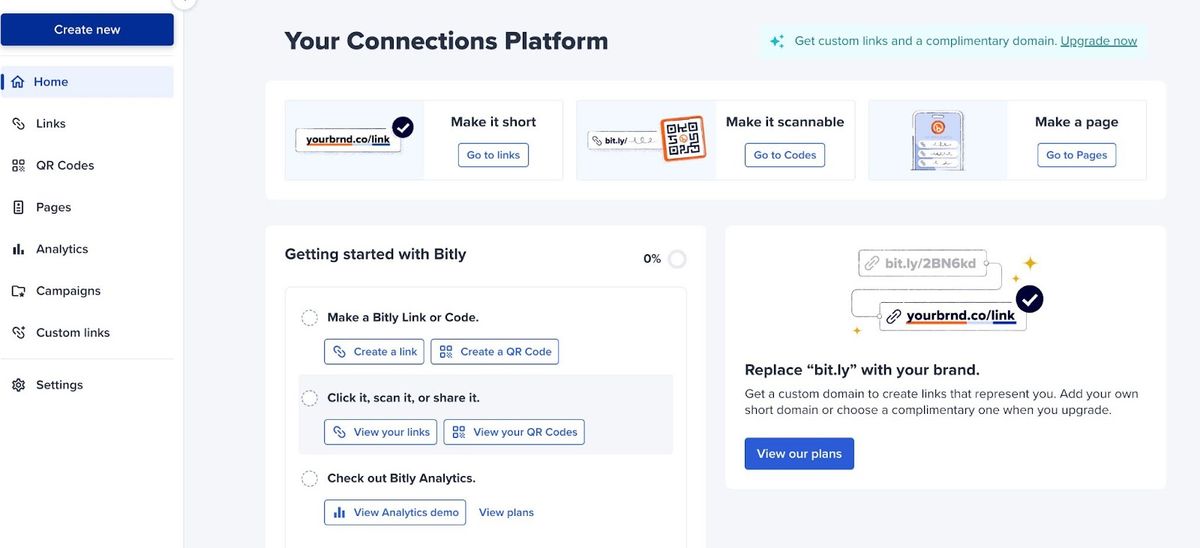Click the Pages document icon
The image size is (1200, 548).
coord(18,208)
